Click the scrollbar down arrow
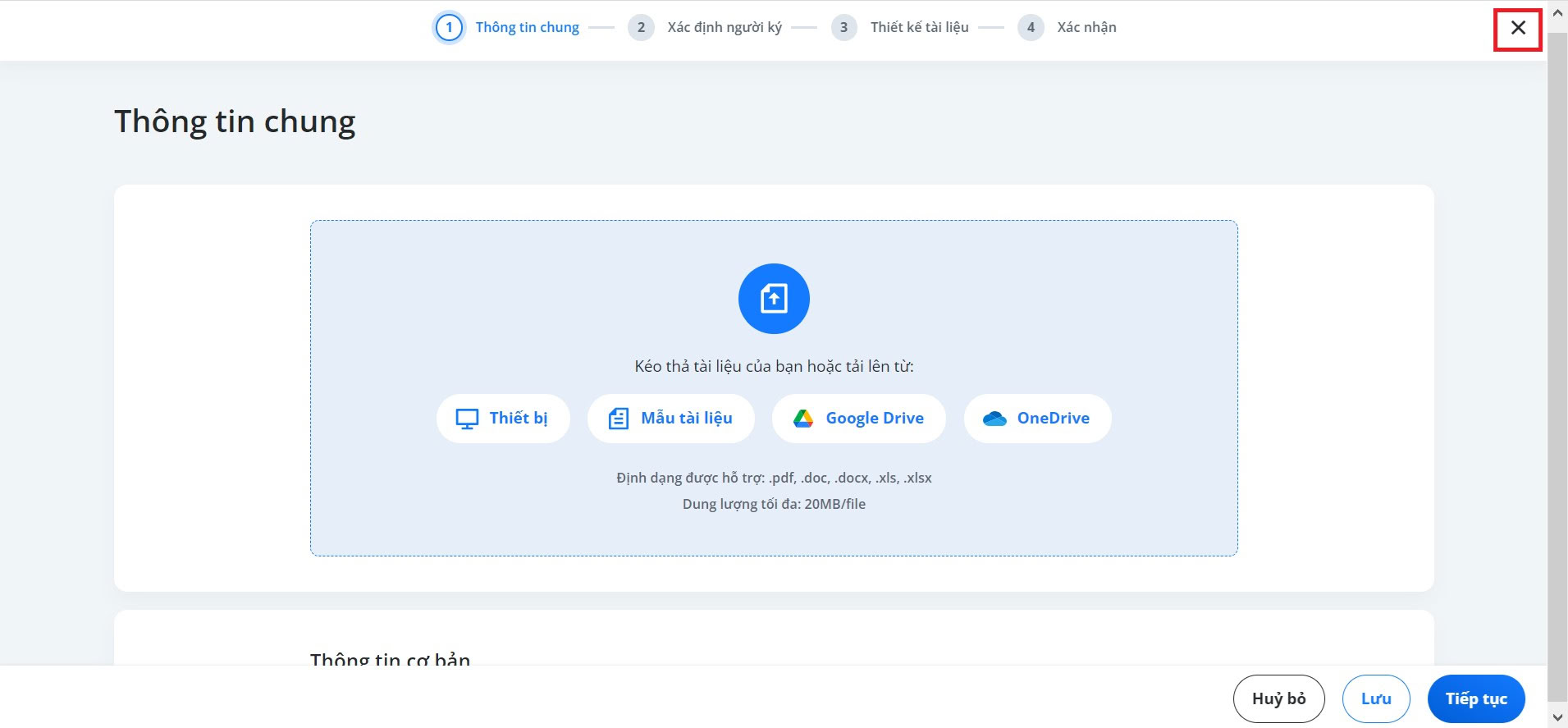 click(x=1557, y=717)
